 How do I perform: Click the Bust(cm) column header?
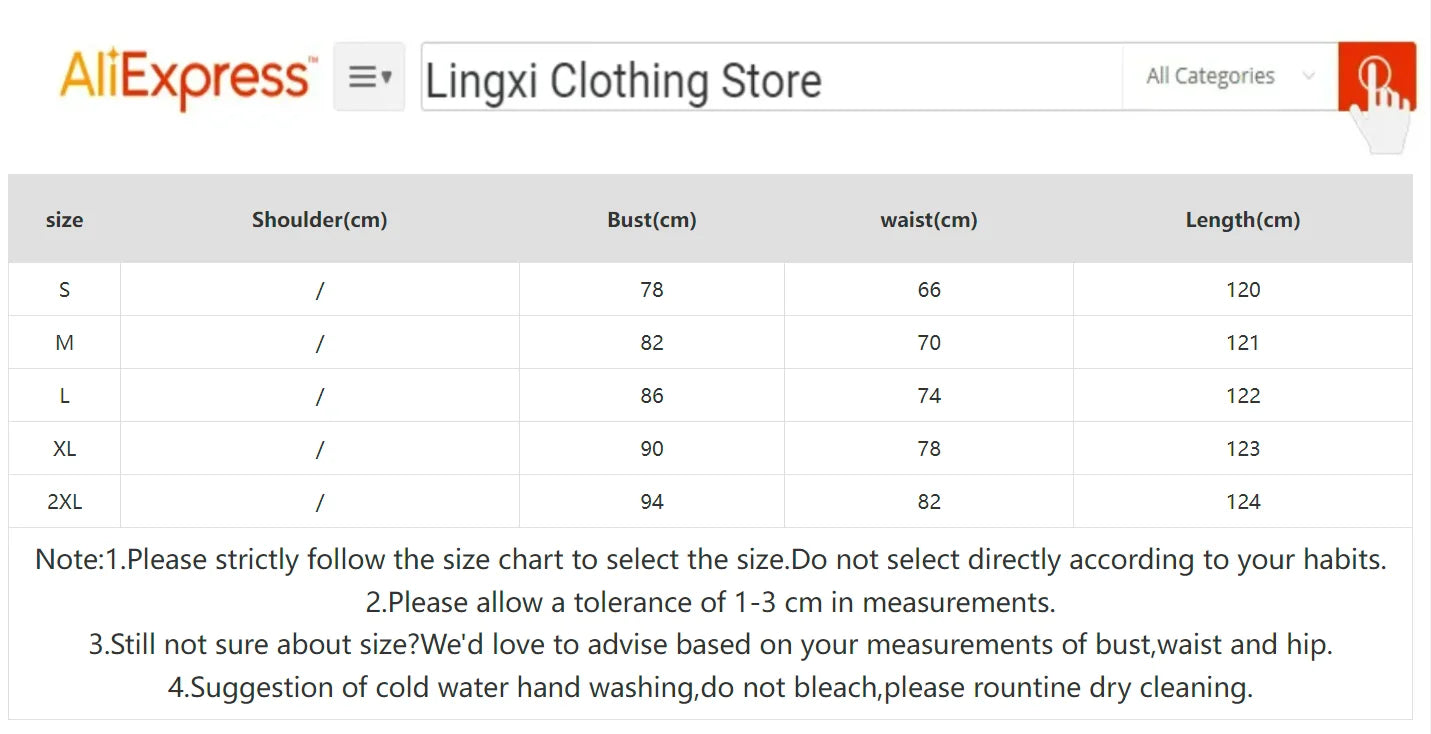pyautogui.click(x=652, y=219)
